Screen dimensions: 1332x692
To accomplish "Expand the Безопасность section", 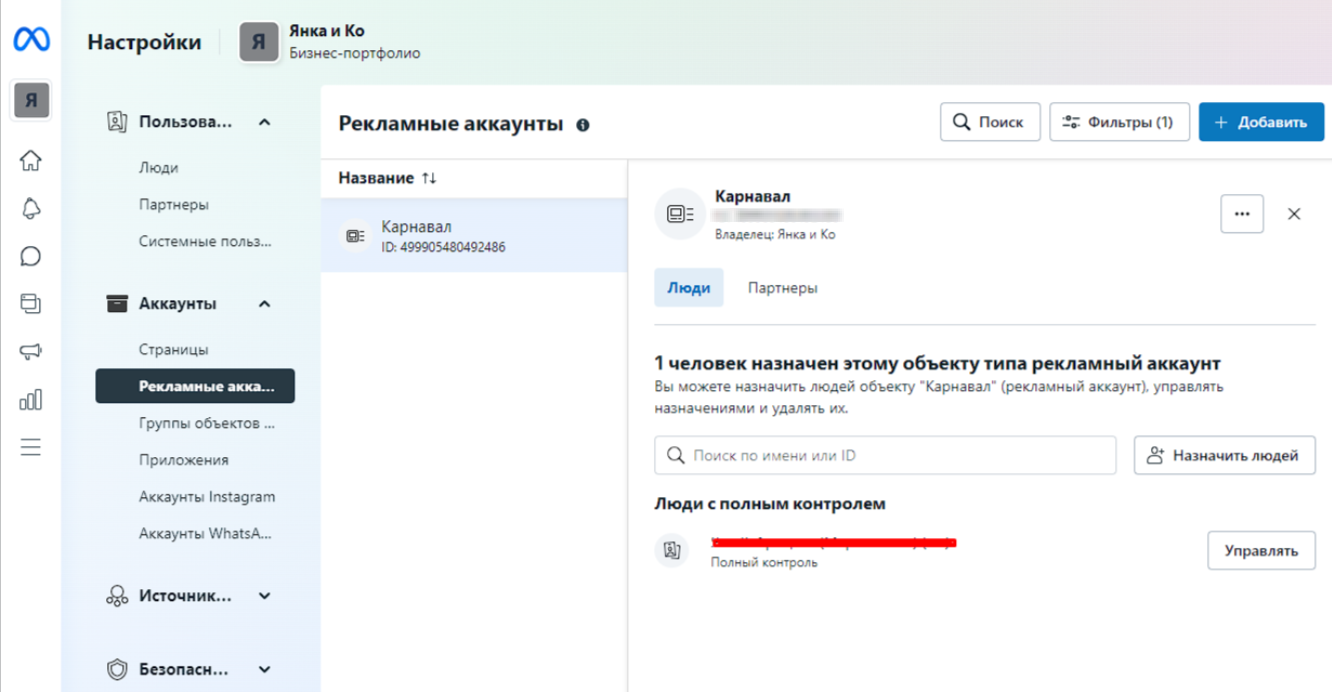I will (264, 669).
